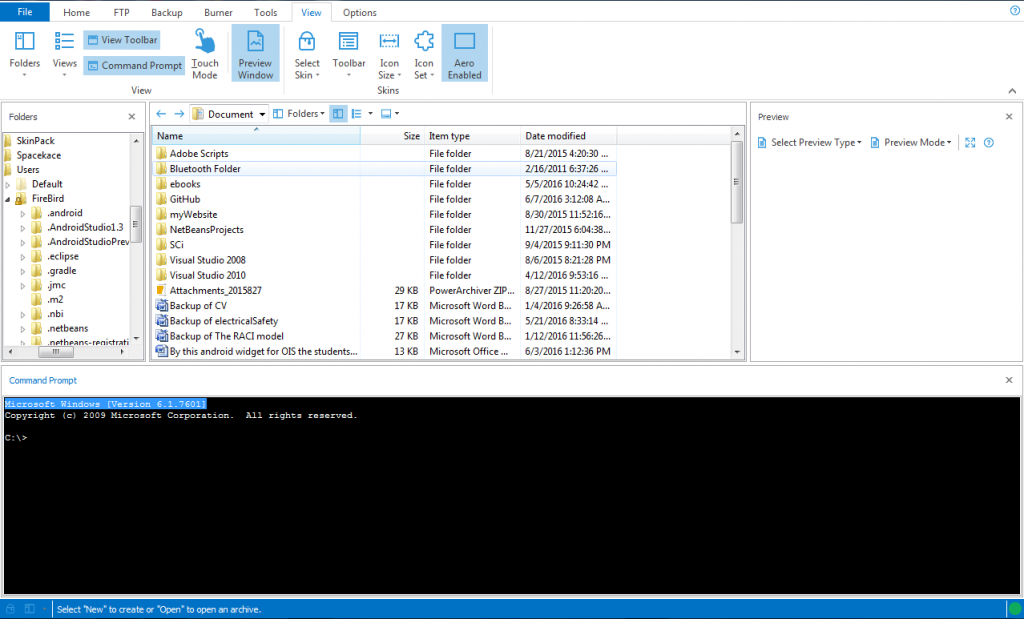The height and width of the screenshot is (619, 1024).
Task: Expand the Default folder tree node
Action: pos(8,185)
